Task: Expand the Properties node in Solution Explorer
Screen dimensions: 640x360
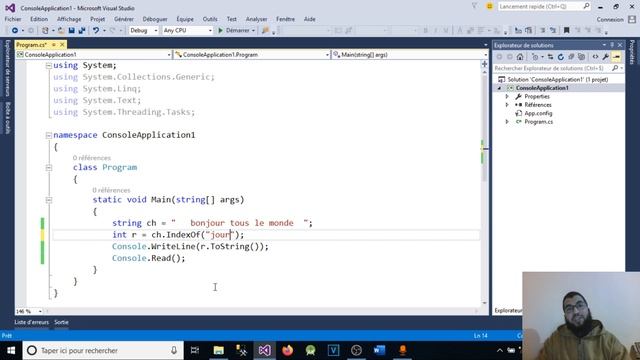Action: [507, 97]
